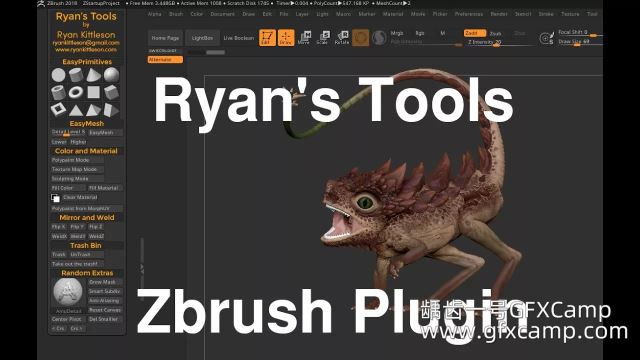Toggle Live Boolean mode
The height and width of the screenshot is (360, 640).
[x=239, y=38]
